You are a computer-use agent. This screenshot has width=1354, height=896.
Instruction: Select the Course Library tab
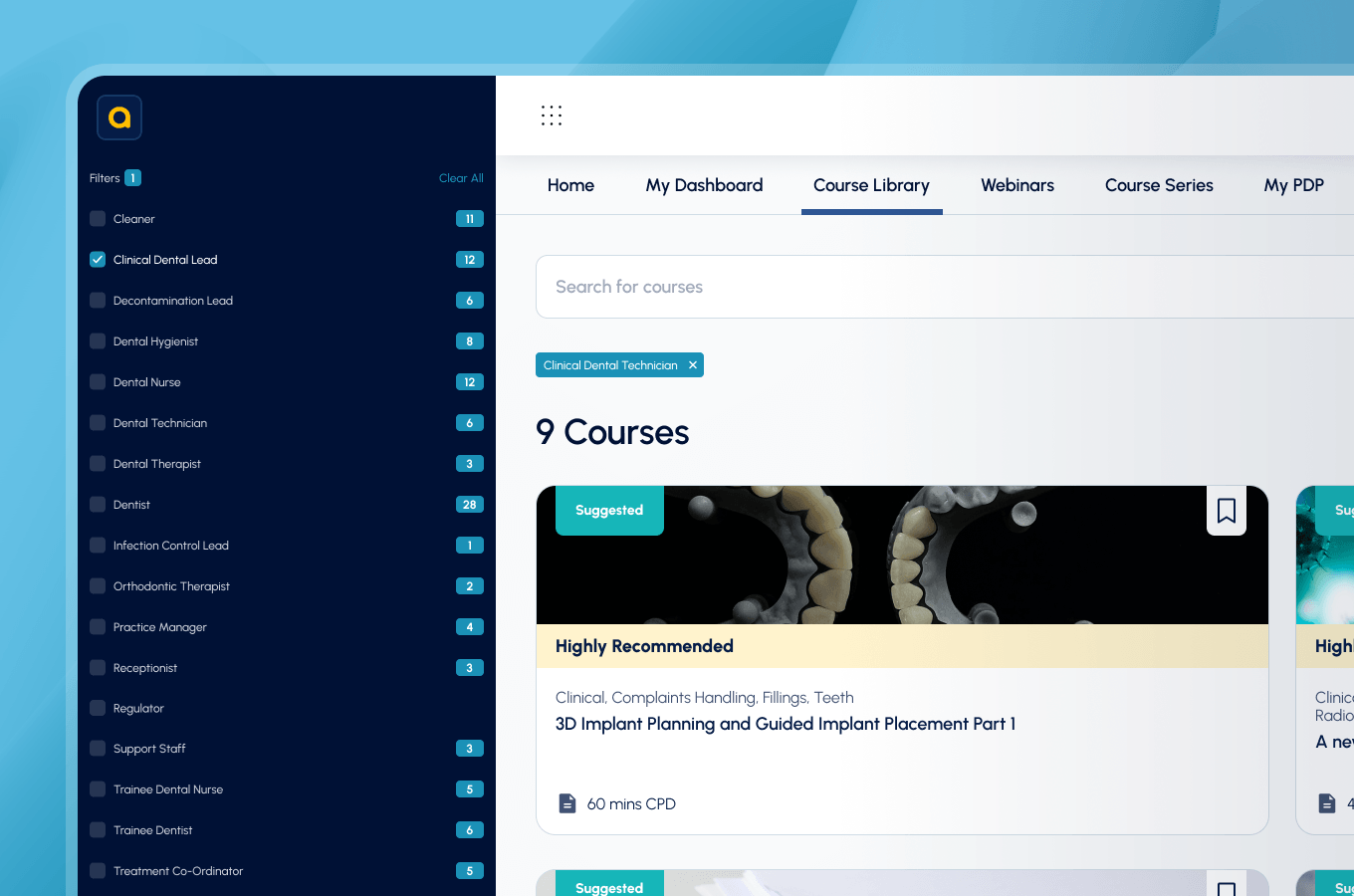pyautogui.click(x=871, y=185)
